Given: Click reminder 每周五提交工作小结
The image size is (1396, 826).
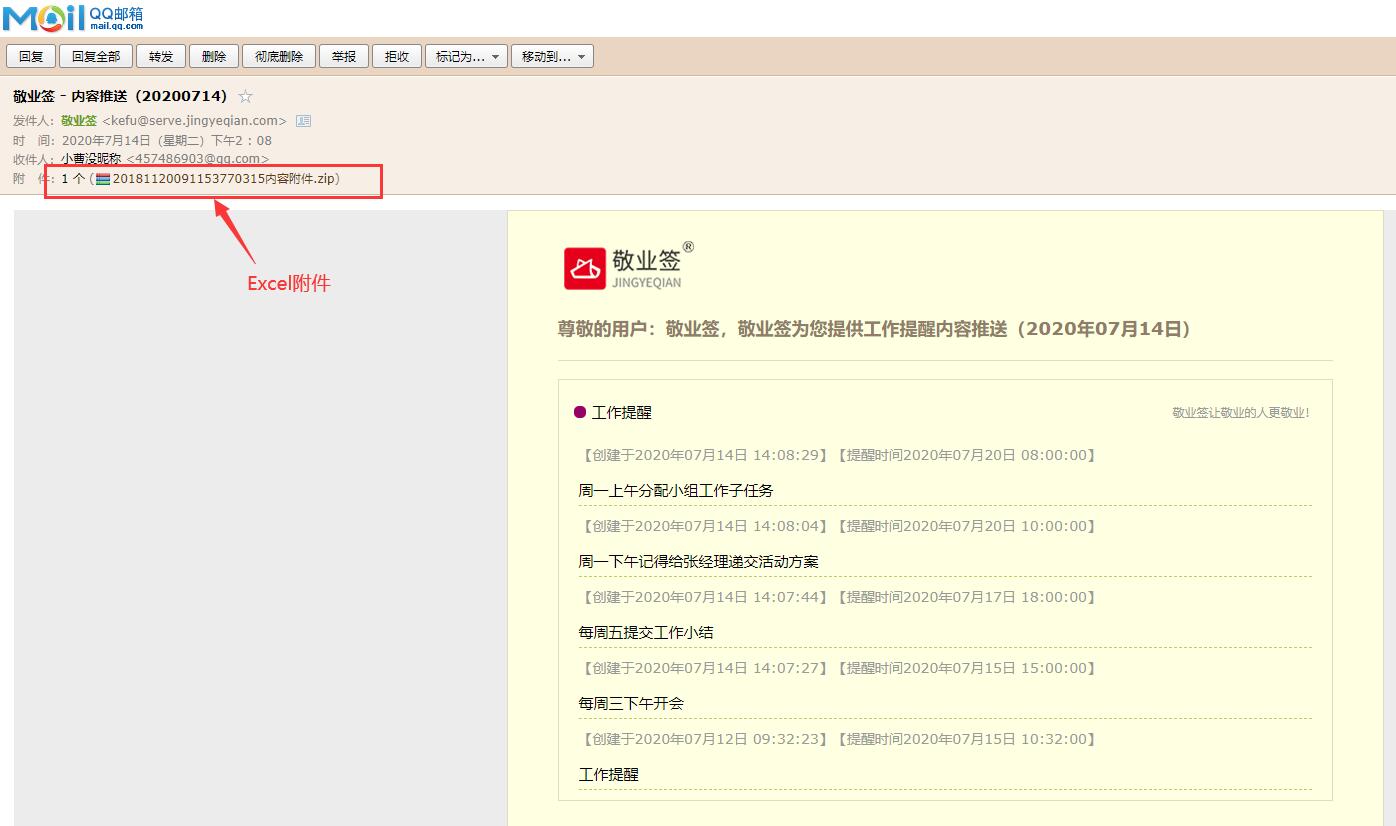Looking at the screenshot, I should (646, 632).
